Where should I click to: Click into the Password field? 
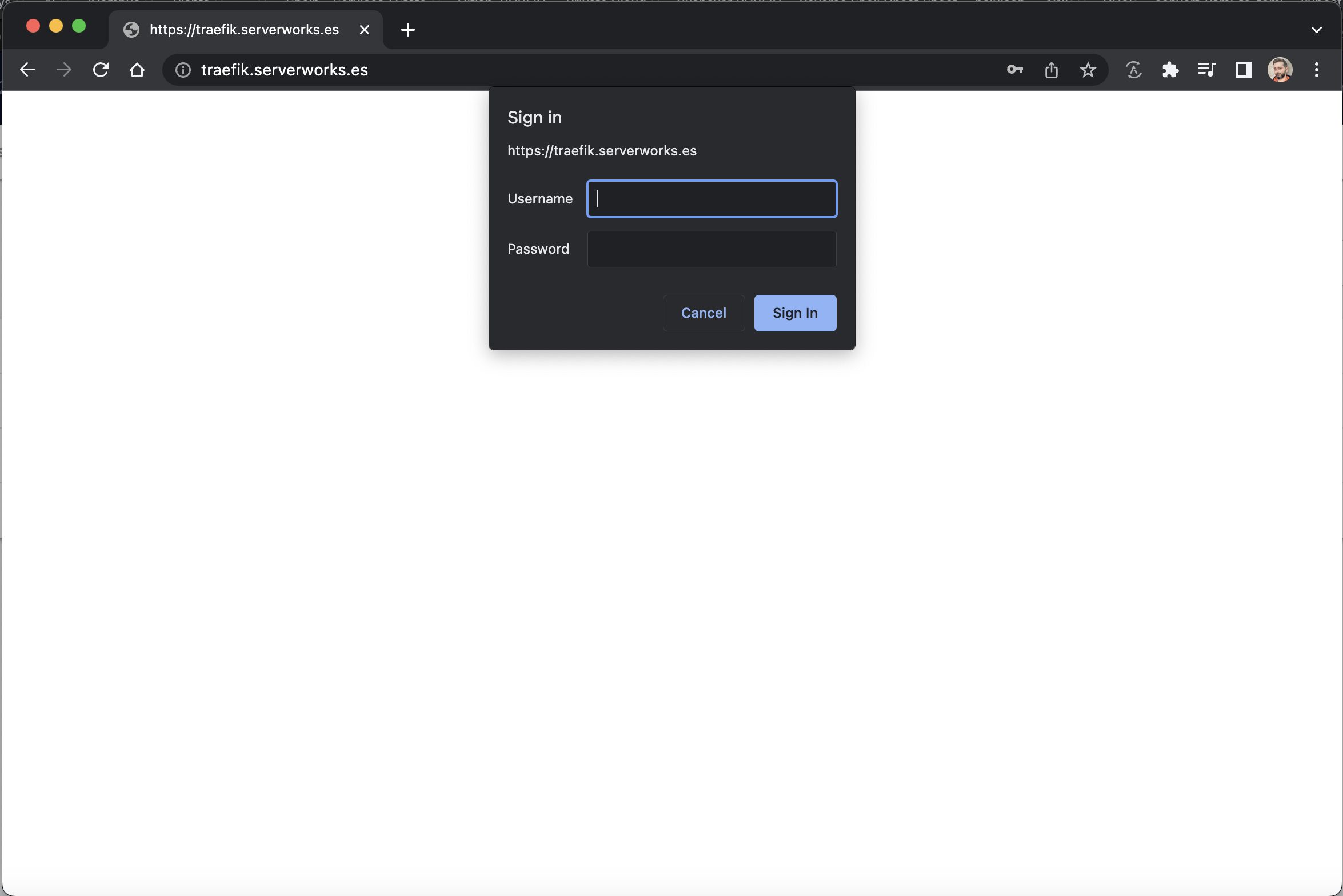point(712,249)
